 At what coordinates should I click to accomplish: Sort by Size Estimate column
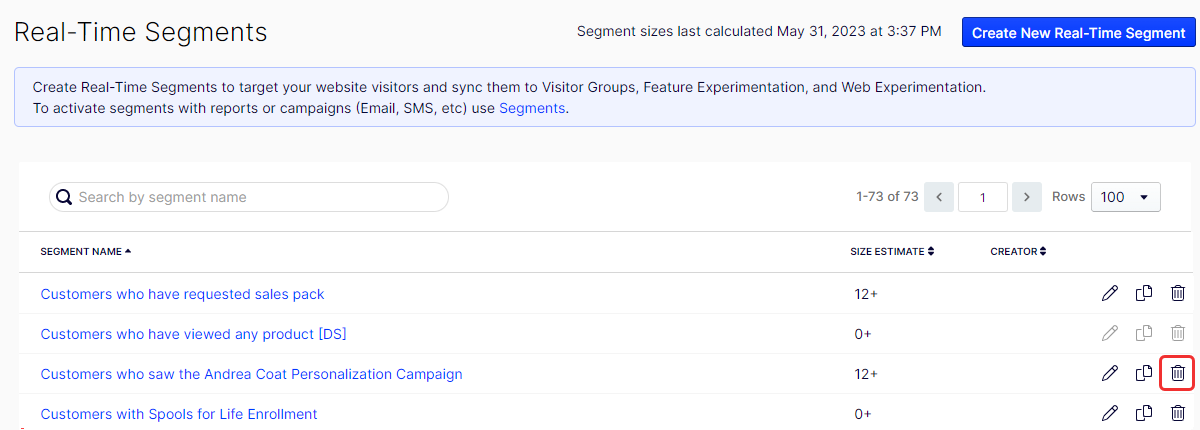click(892, 252)
